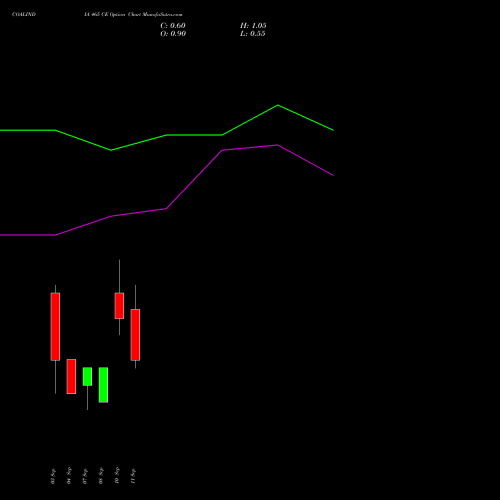Click the 04 Sep date label

69,475
